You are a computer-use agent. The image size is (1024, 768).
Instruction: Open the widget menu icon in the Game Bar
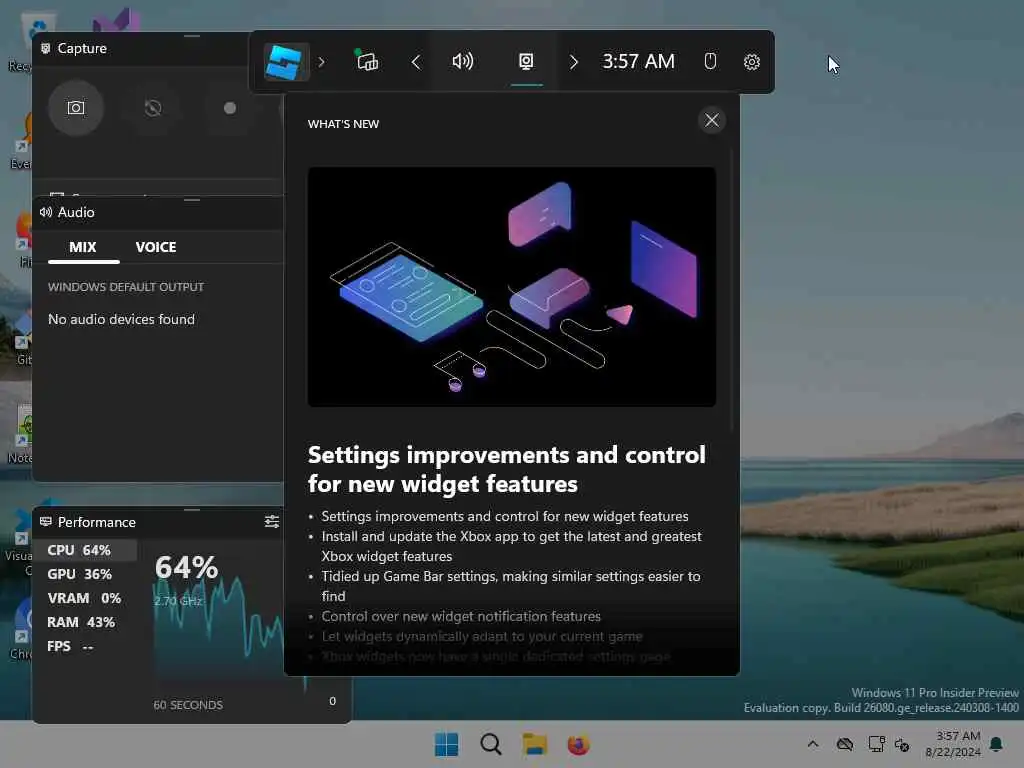click(x=367, y=61)
